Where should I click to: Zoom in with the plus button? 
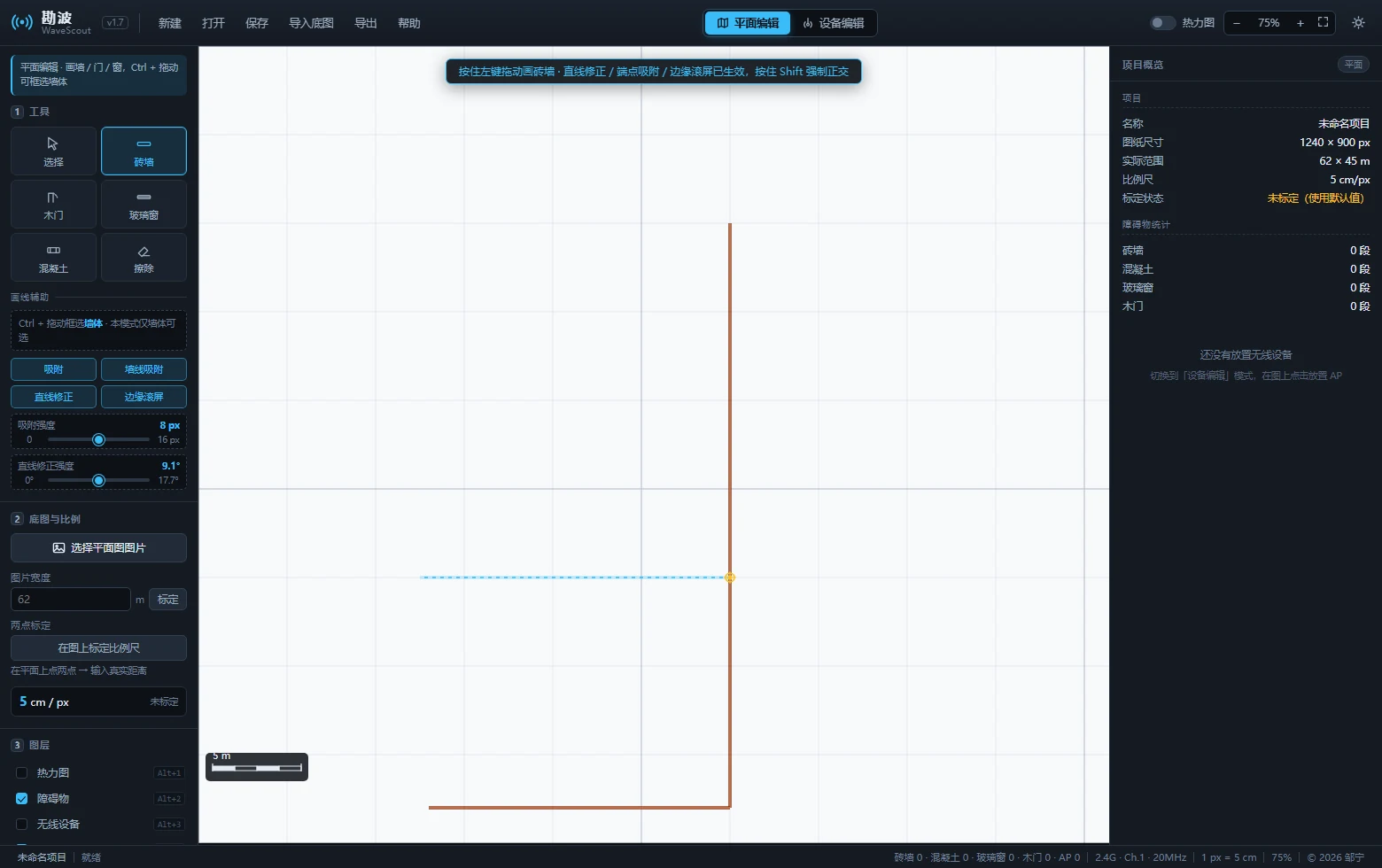1300,23
